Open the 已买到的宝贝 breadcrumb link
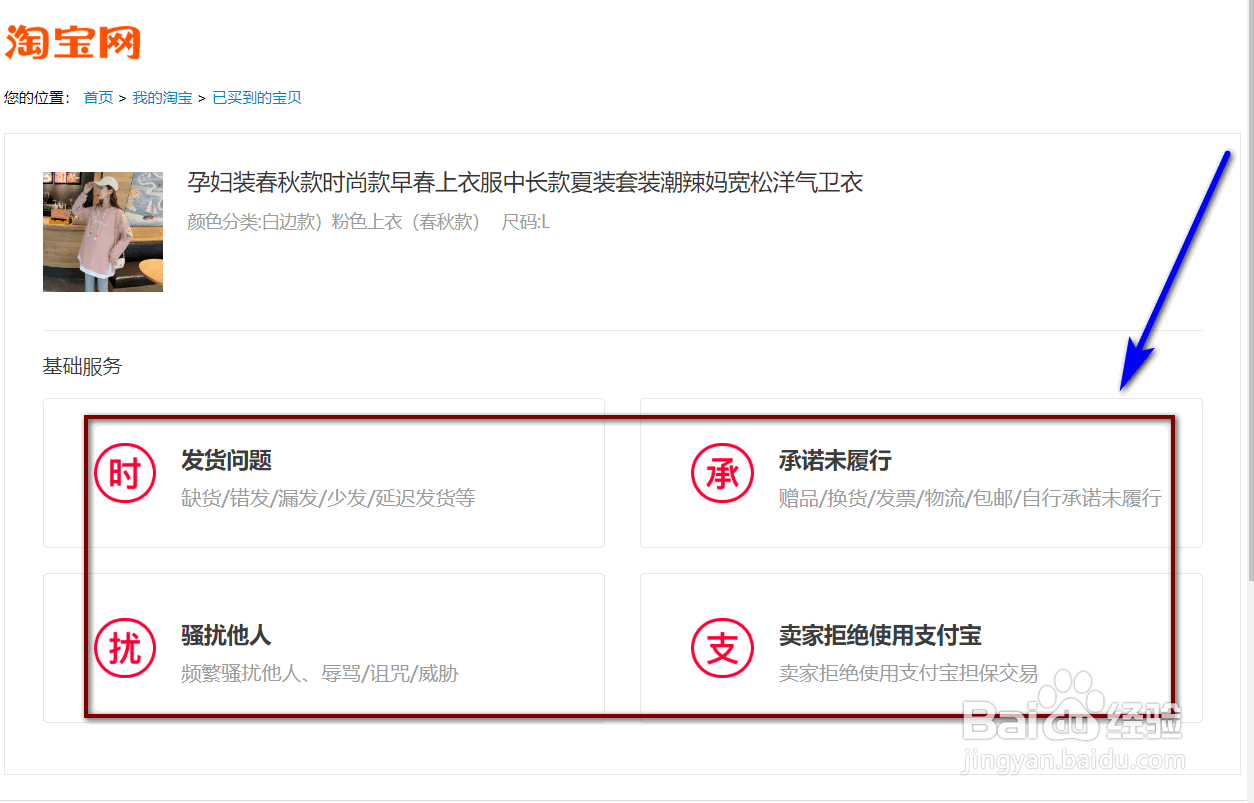Viewport: 1254px width, 803px height. pos(256,97)
